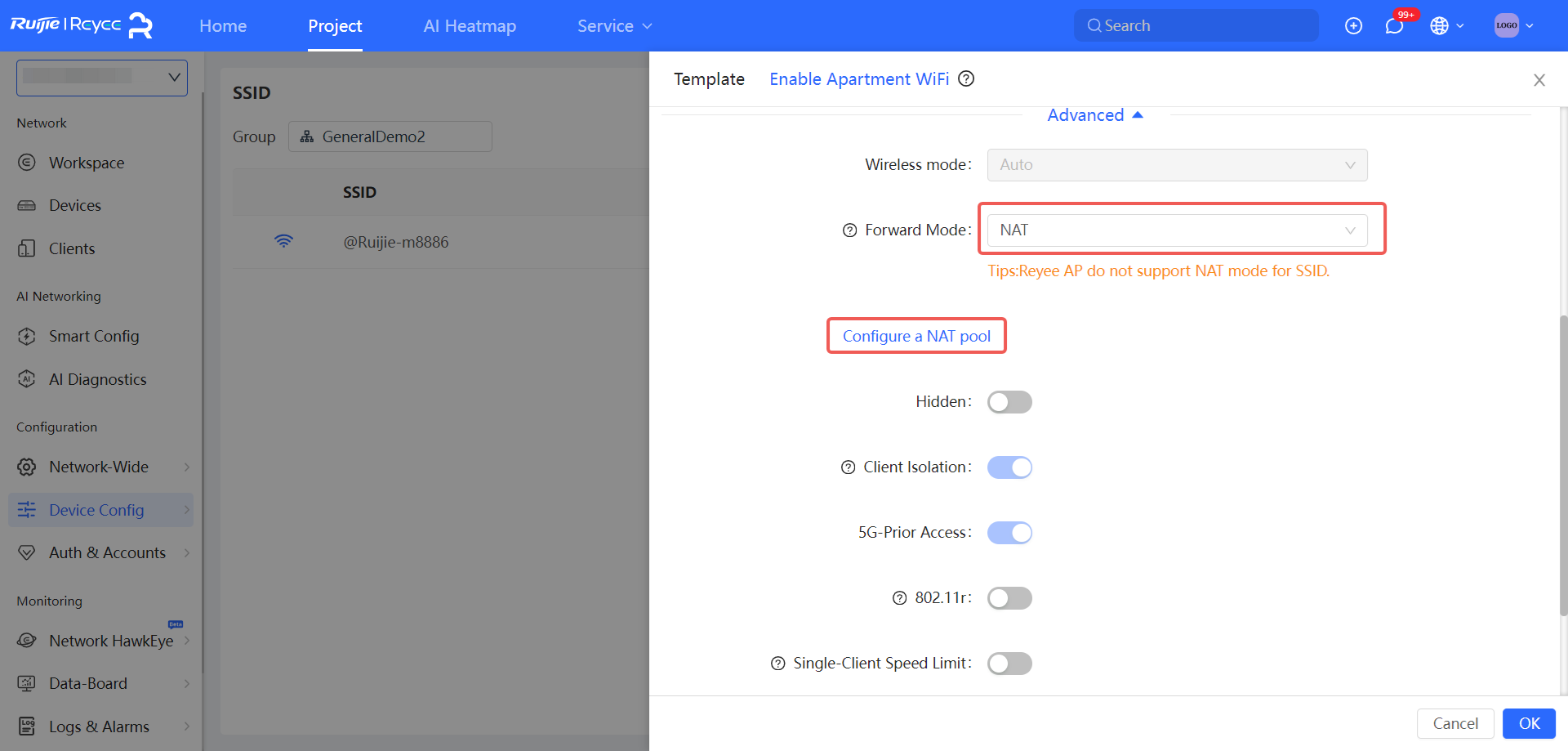This screenshot has height=751, width=1568.
Task: Expand the Network-Wide configuration menu
Action: click(x=98, y=467)
